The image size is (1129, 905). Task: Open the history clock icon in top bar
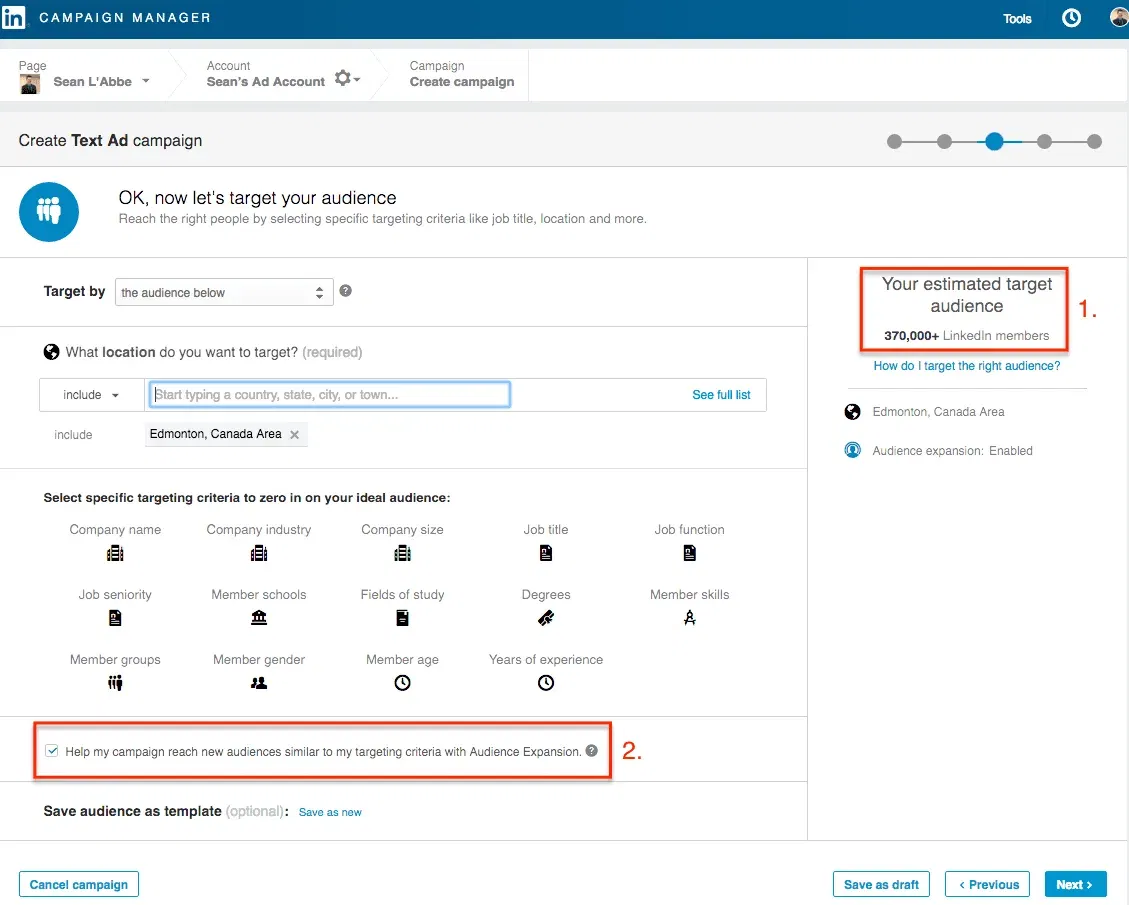click(x=1071, y=17)
